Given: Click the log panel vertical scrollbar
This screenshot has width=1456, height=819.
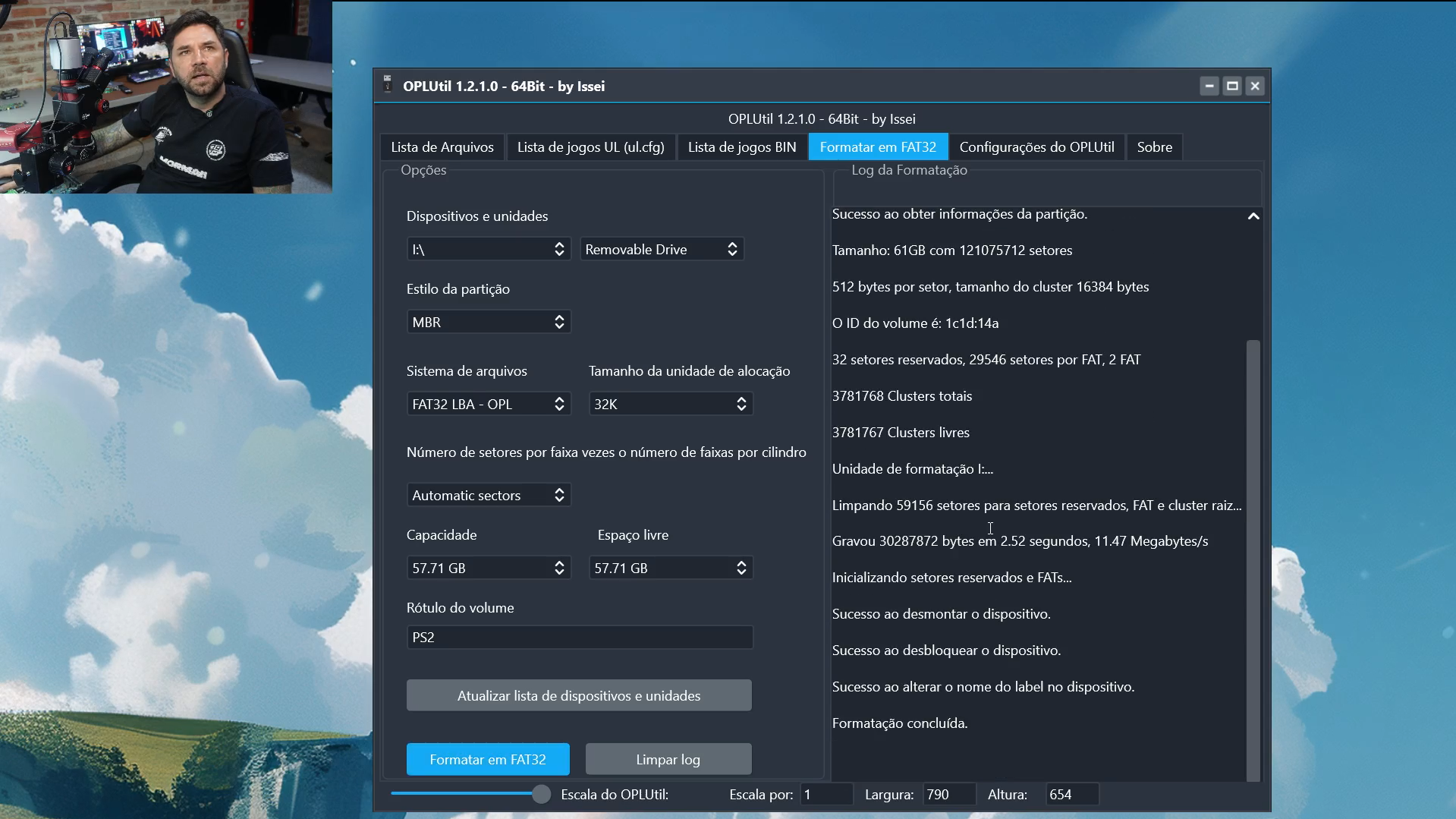Looking at the screenshot, I should (1253, 560).
